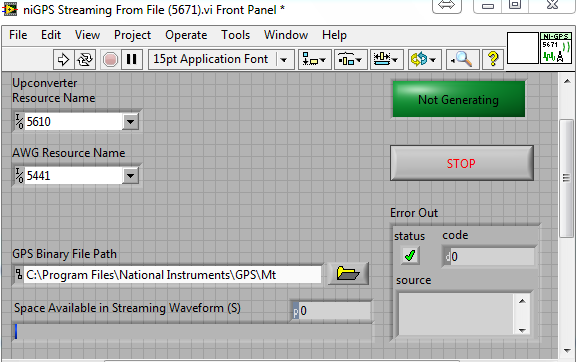Open the File menu
Viewport: 576px width, 362px height.
point(18,35)
